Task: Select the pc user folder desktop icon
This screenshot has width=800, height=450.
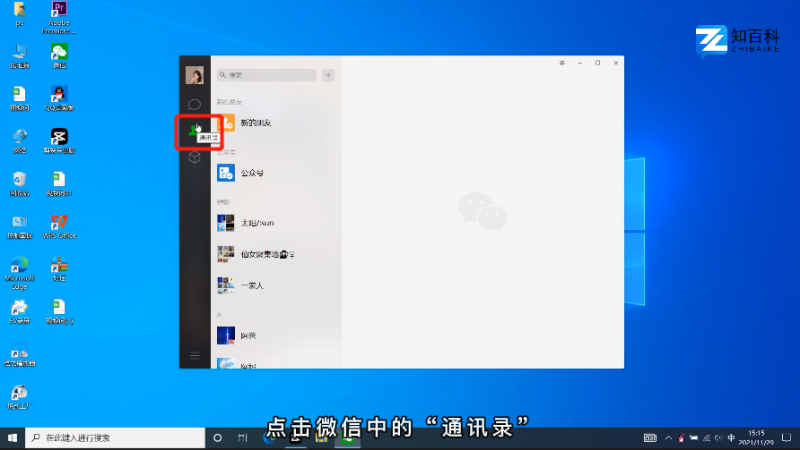Action: coord(19,14)
